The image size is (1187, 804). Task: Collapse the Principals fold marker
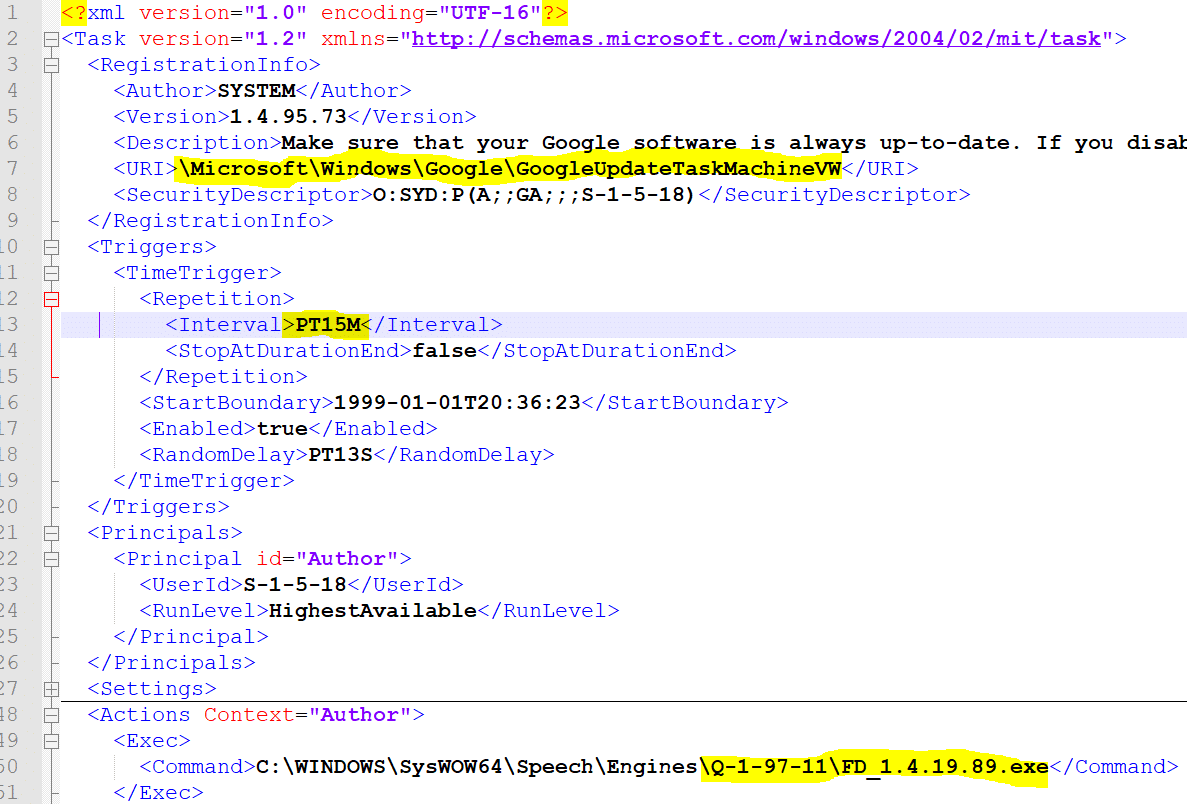coord(51,533)
